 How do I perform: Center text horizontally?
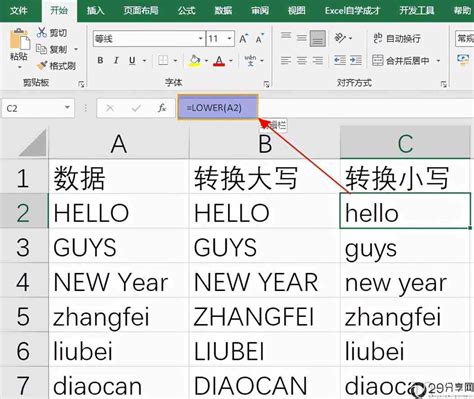click(x=302, y=60)
